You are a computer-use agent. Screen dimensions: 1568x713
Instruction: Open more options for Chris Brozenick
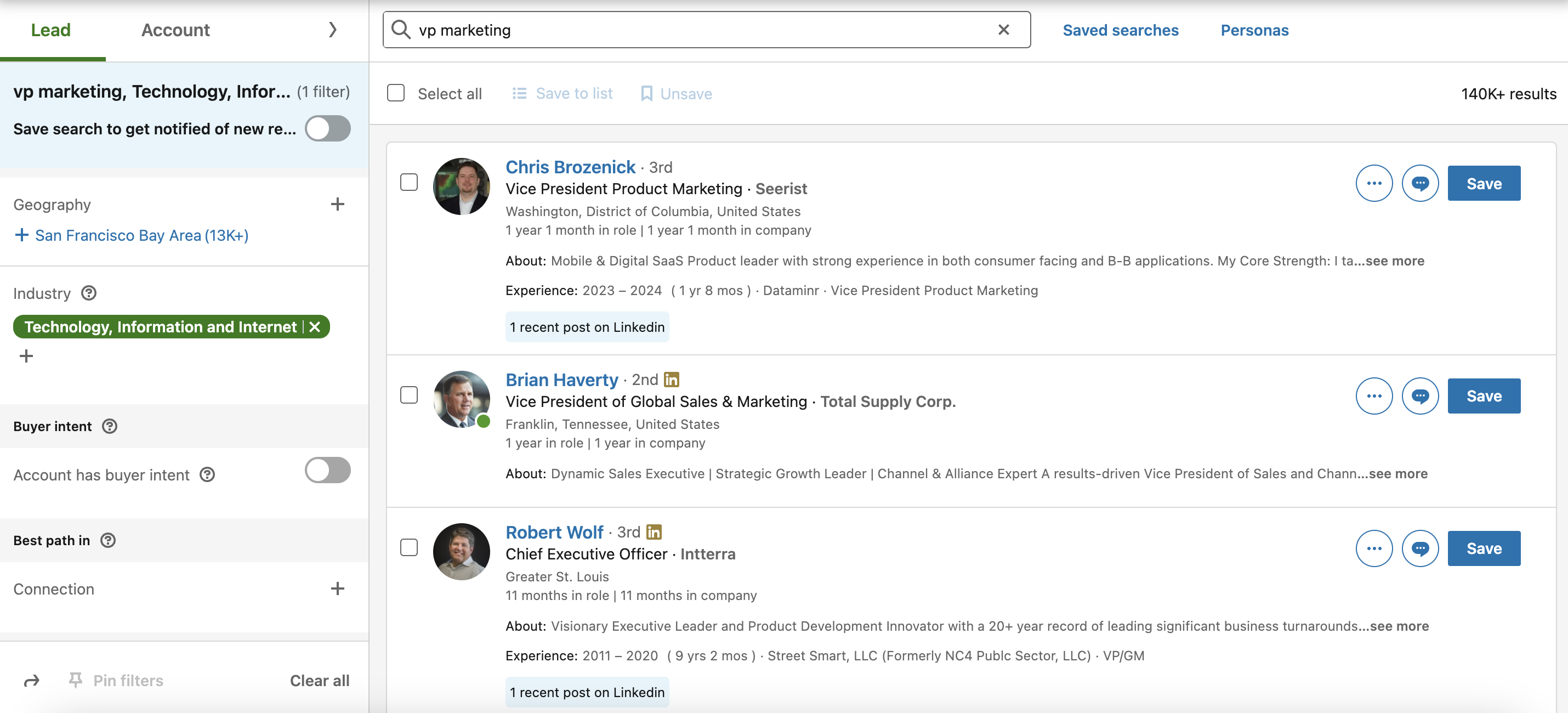pyautogui.click(x=1374, y=183)
